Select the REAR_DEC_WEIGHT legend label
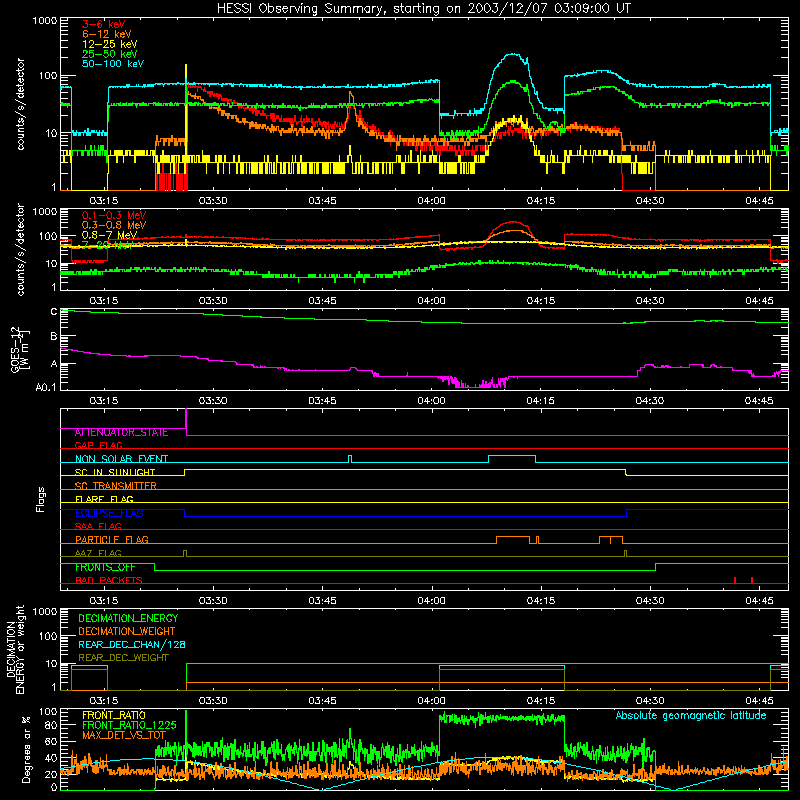The height and width of the screenshot is (800, 800). pos(123,658)
